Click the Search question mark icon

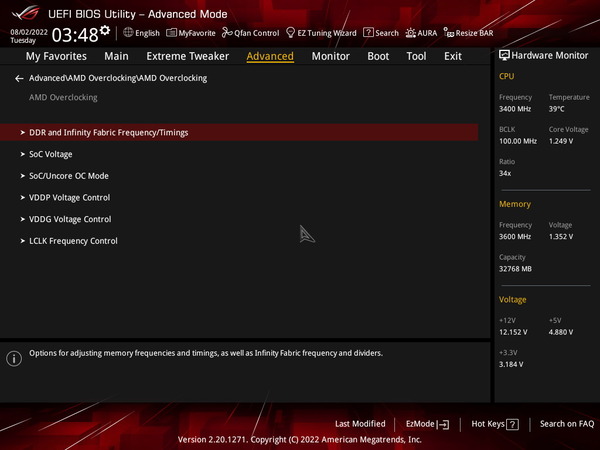368,33
